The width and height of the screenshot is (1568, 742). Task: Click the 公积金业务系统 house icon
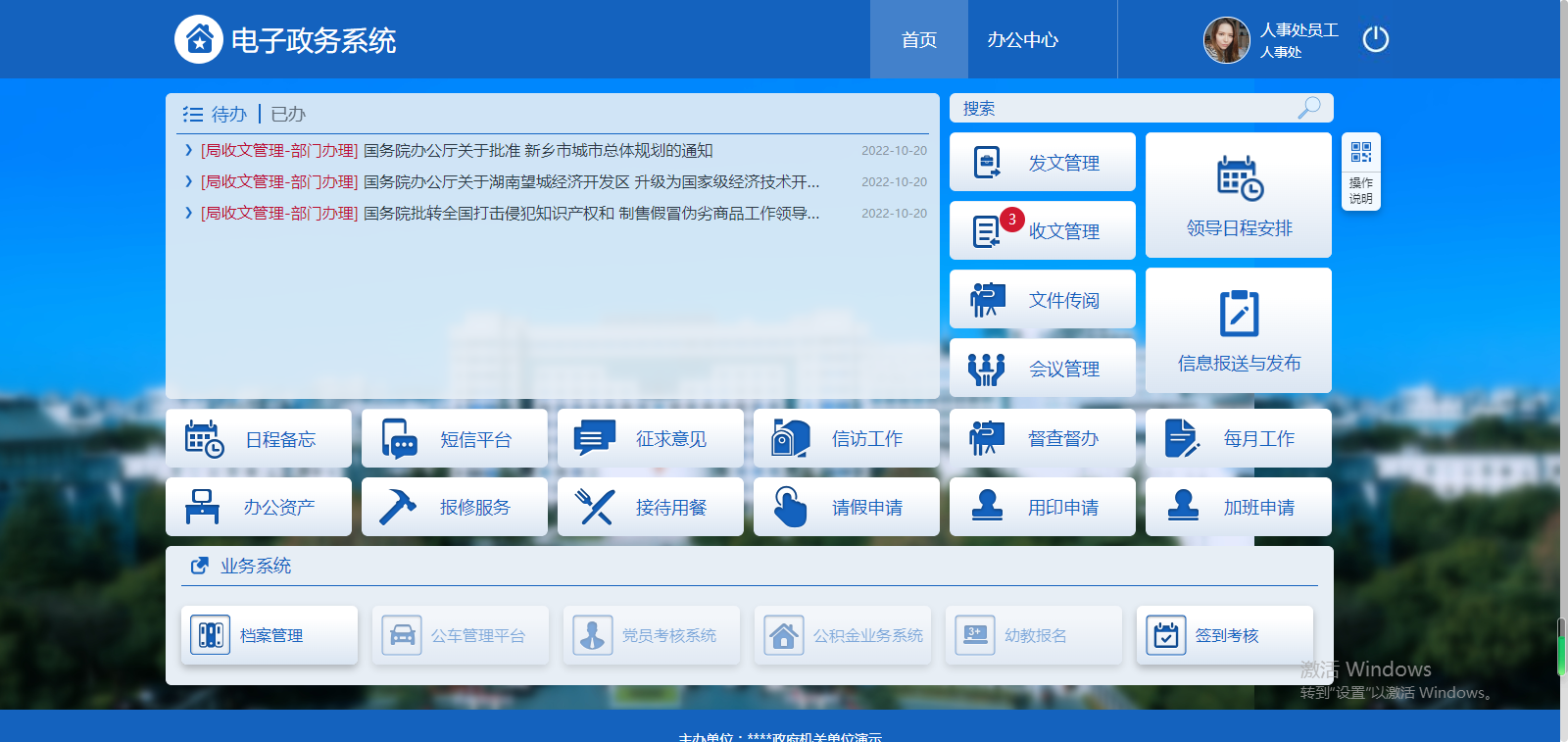784,635
